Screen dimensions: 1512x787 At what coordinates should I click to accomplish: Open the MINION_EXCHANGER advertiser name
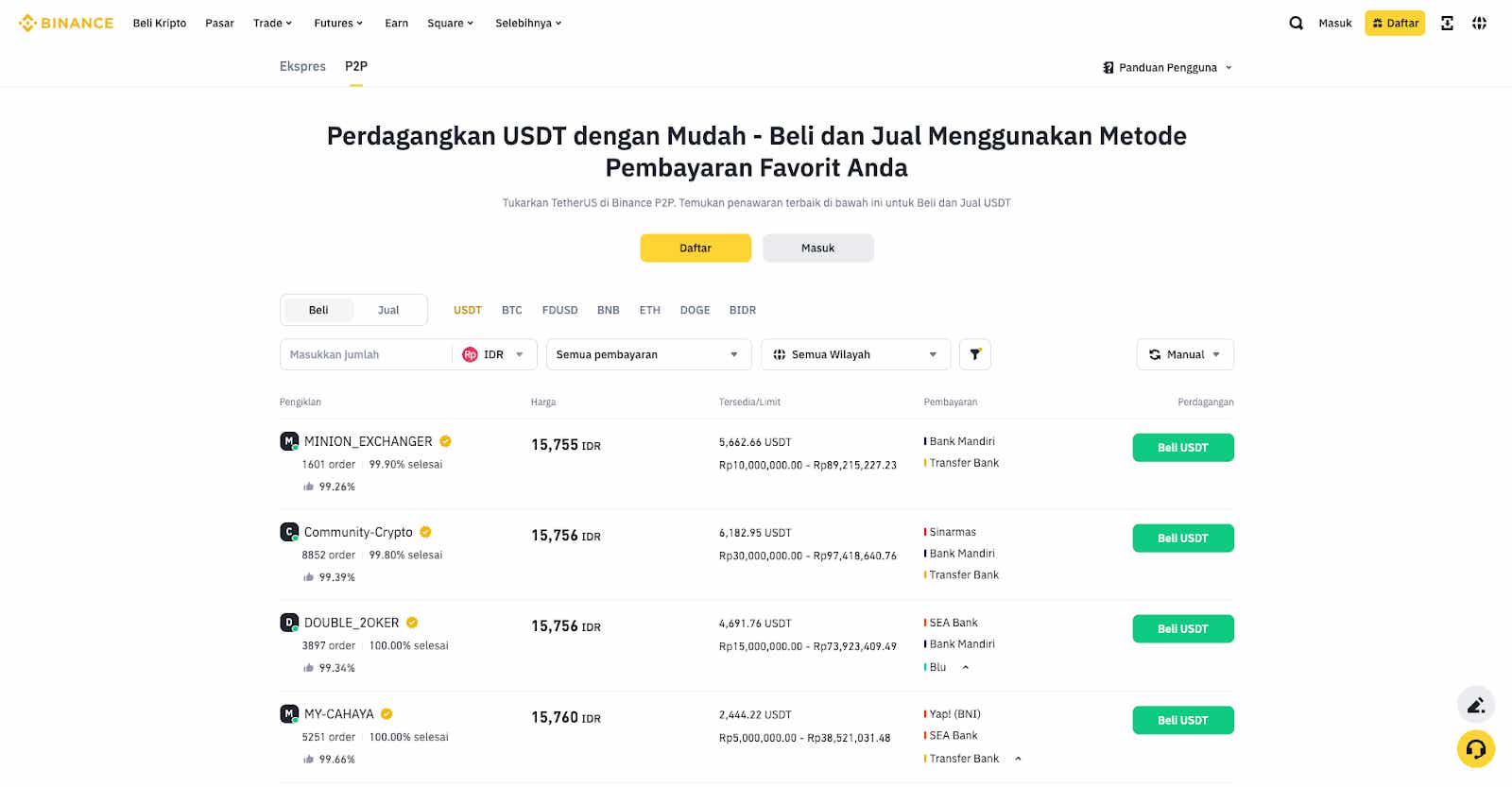(369, 441)
